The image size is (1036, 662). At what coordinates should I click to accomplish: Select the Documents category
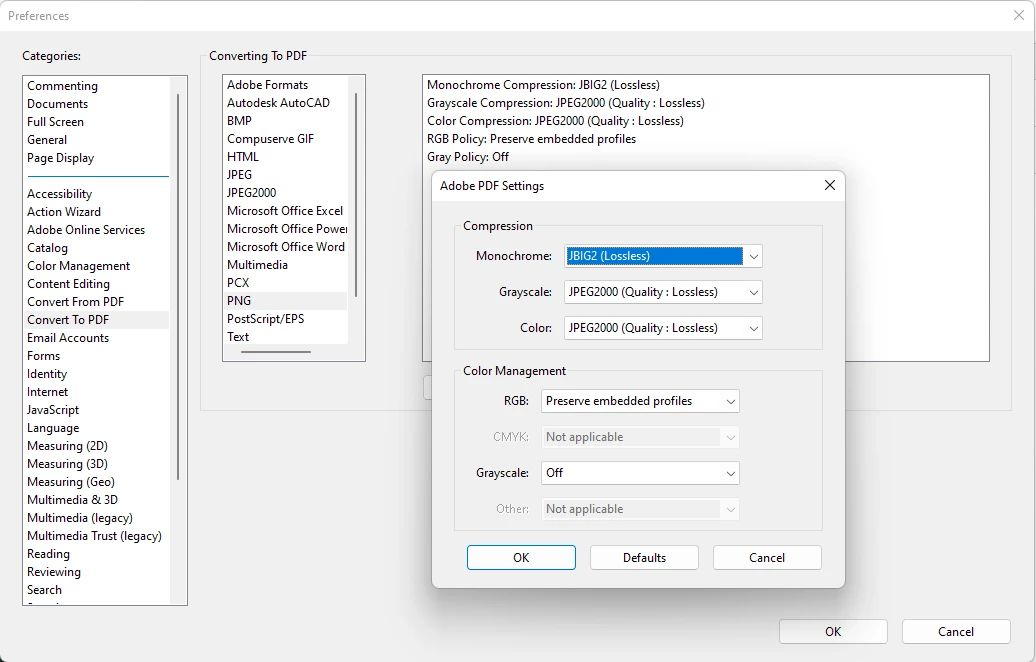point(57,104)
